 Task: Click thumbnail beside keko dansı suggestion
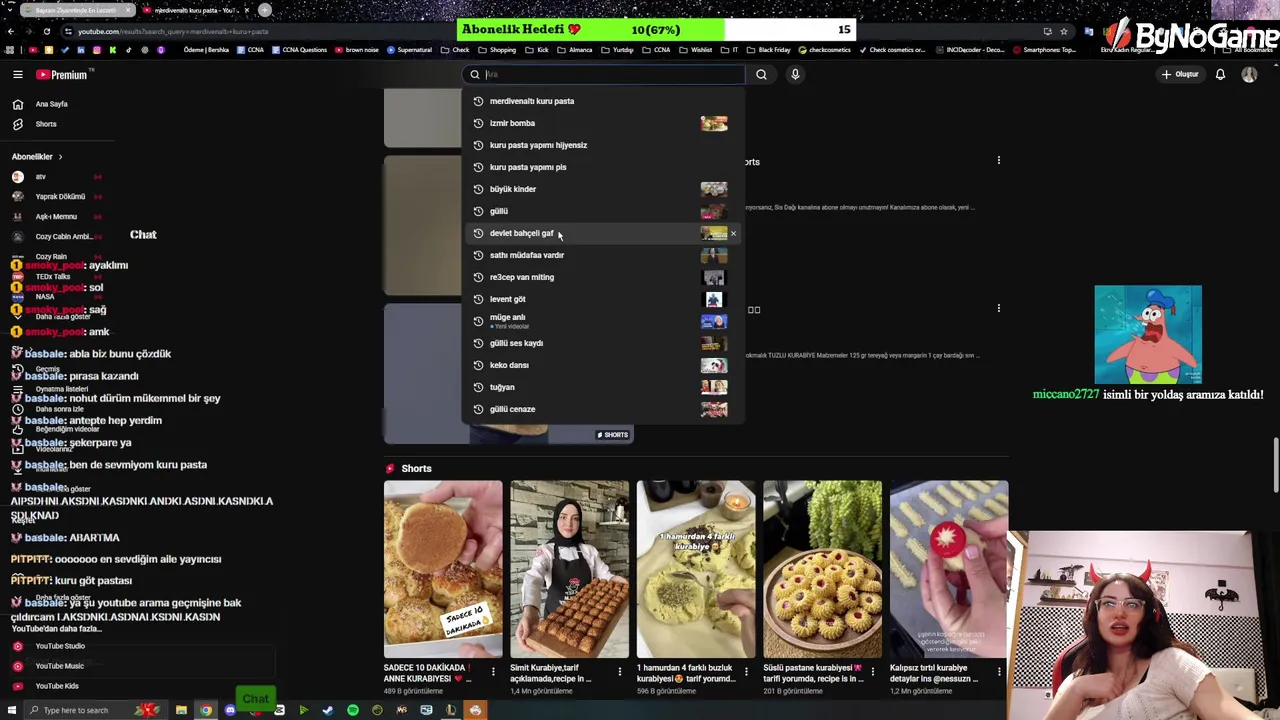click(x=714, y=365)
